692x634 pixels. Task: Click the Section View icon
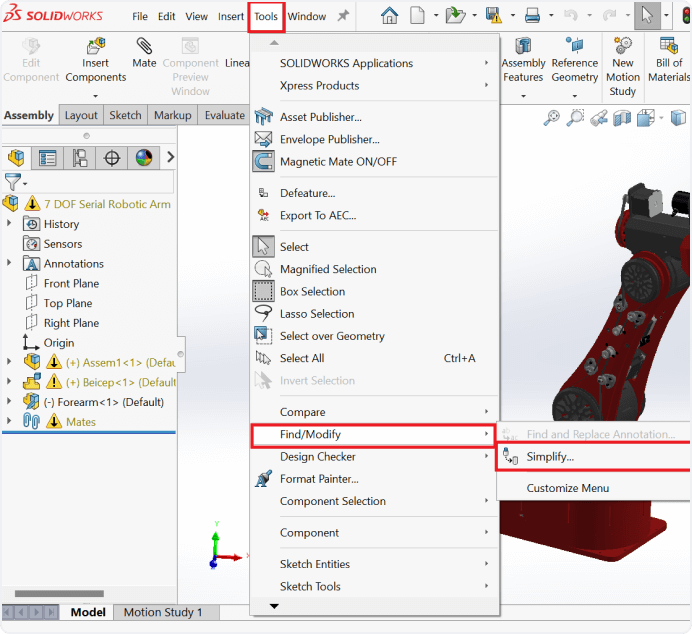[622, 118]
